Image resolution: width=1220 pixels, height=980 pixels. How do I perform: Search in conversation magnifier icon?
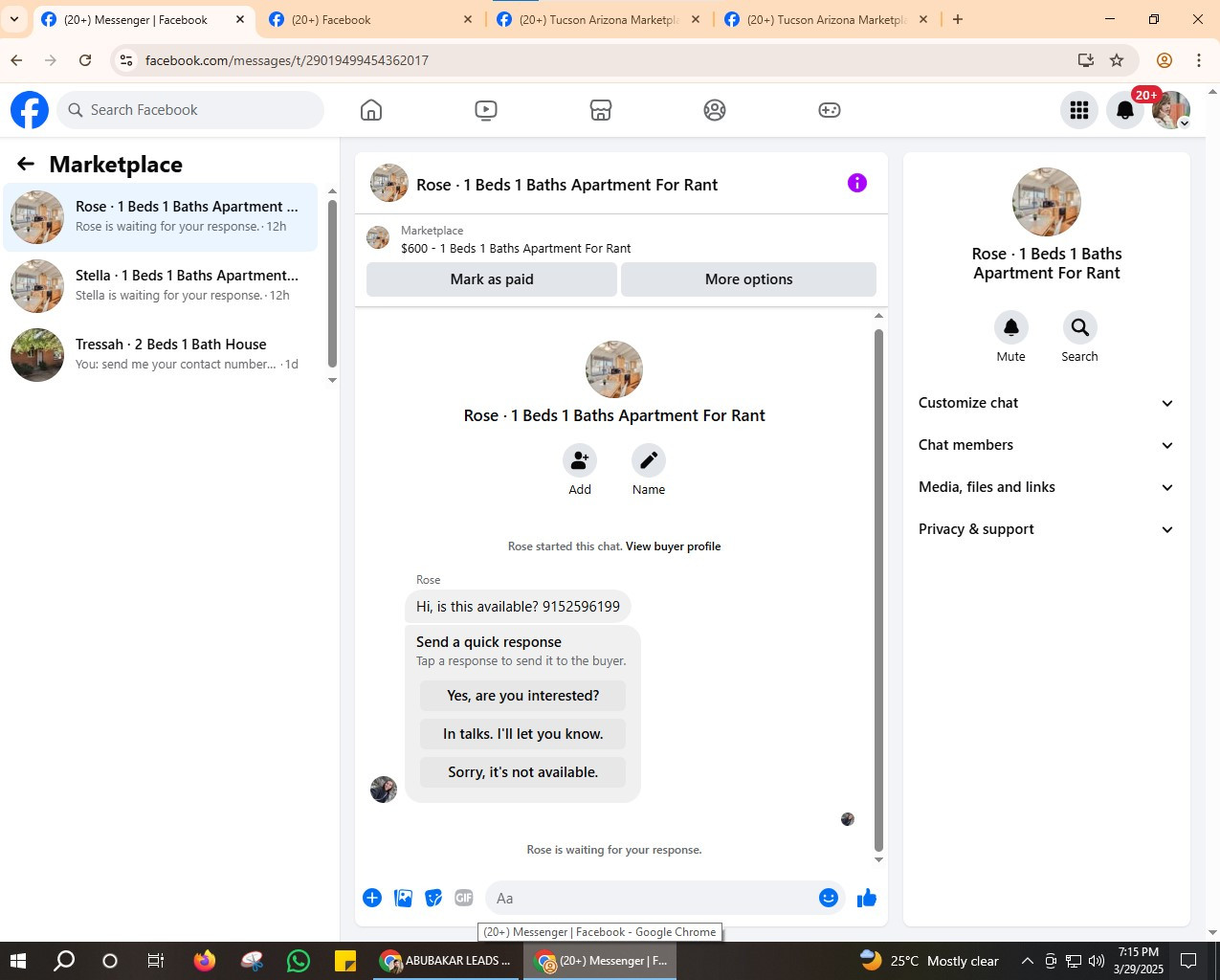pyautogui.click(x=1080, y=327)
